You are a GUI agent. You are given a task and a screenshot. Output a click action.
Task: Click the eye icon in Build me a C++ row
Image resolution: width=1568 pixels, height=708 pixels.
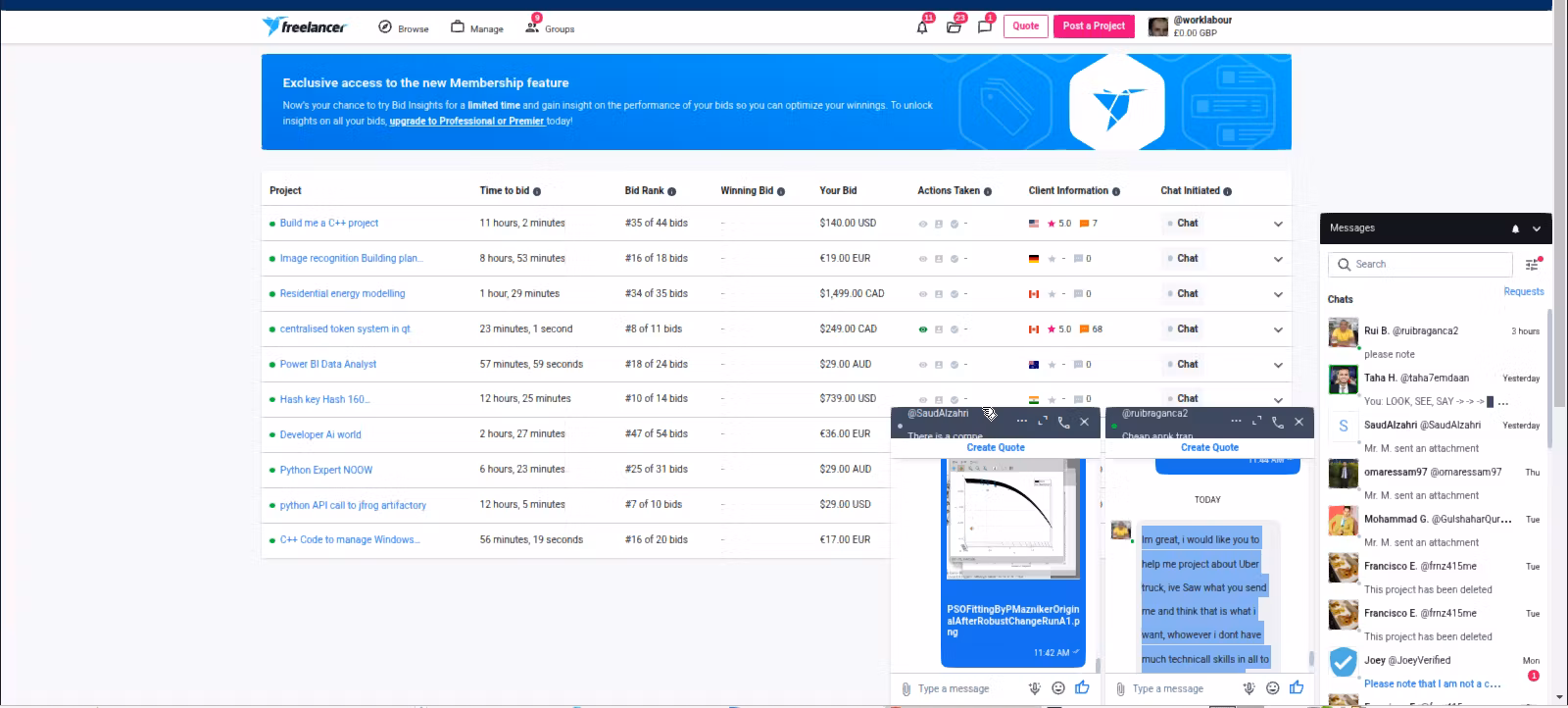[922, 224]
